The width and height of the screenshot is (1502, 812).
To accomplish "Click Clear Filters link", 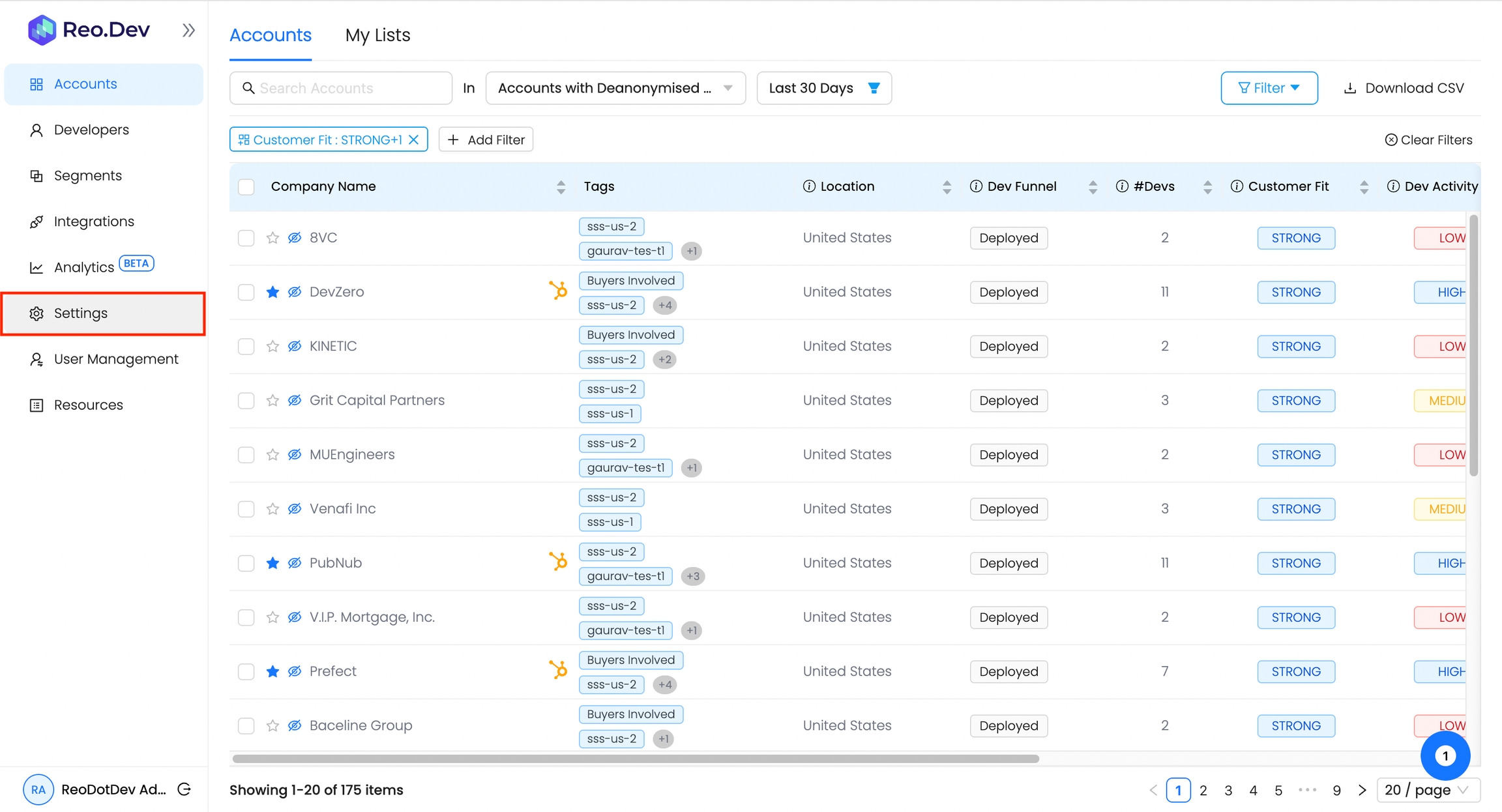I will [1428, 139].
